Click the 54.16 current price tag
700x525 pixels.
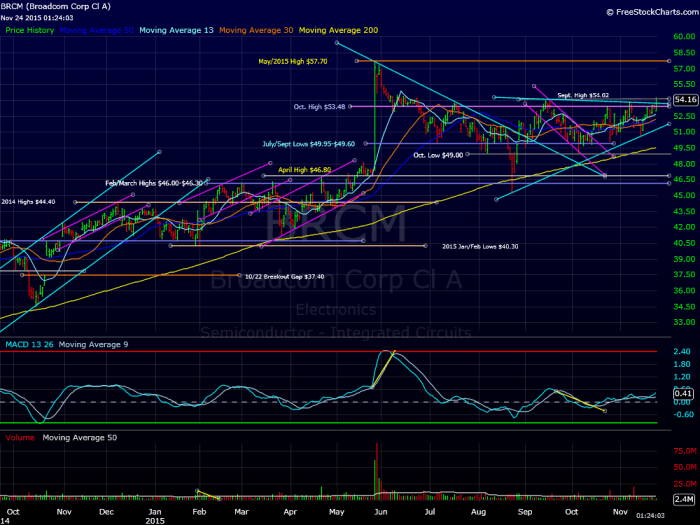click(685, 100)
